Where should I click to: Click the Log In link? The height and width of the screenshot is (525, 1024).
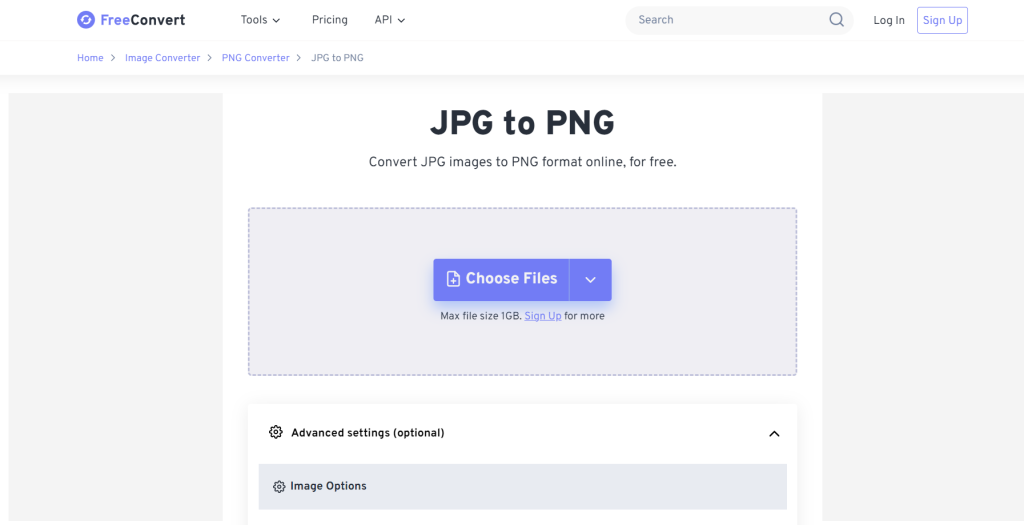(x=888, y=20)
